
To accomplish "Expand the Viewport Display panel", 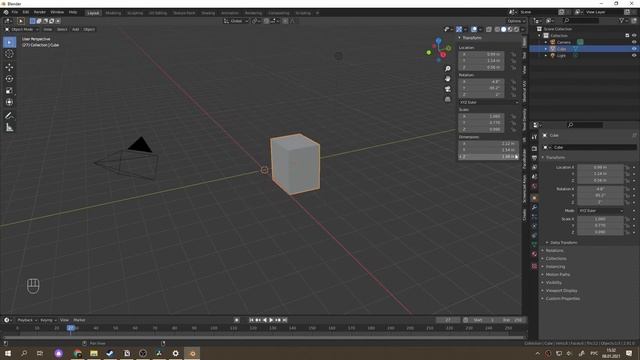I will 561,291.
